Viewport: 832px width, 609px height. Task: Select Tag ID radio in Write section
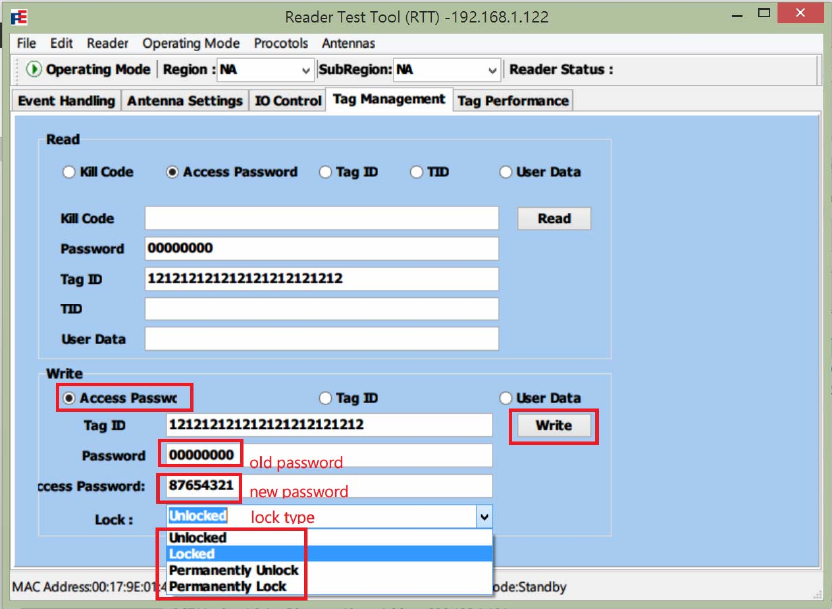(325, 398)
